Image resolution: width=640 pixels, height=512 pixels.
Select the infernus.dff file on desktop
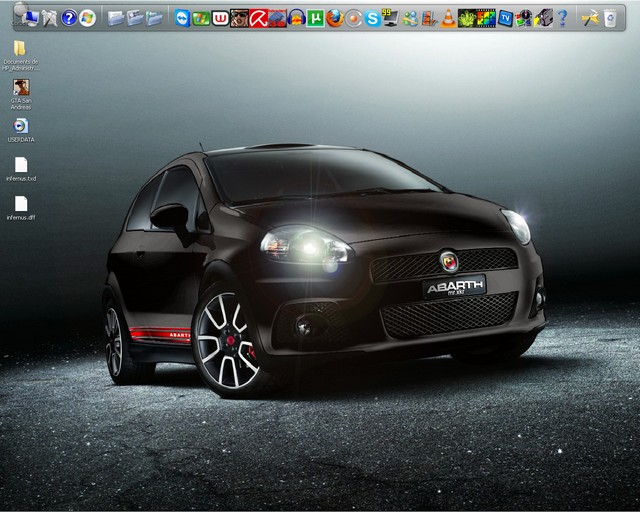[x=21, y=208]
